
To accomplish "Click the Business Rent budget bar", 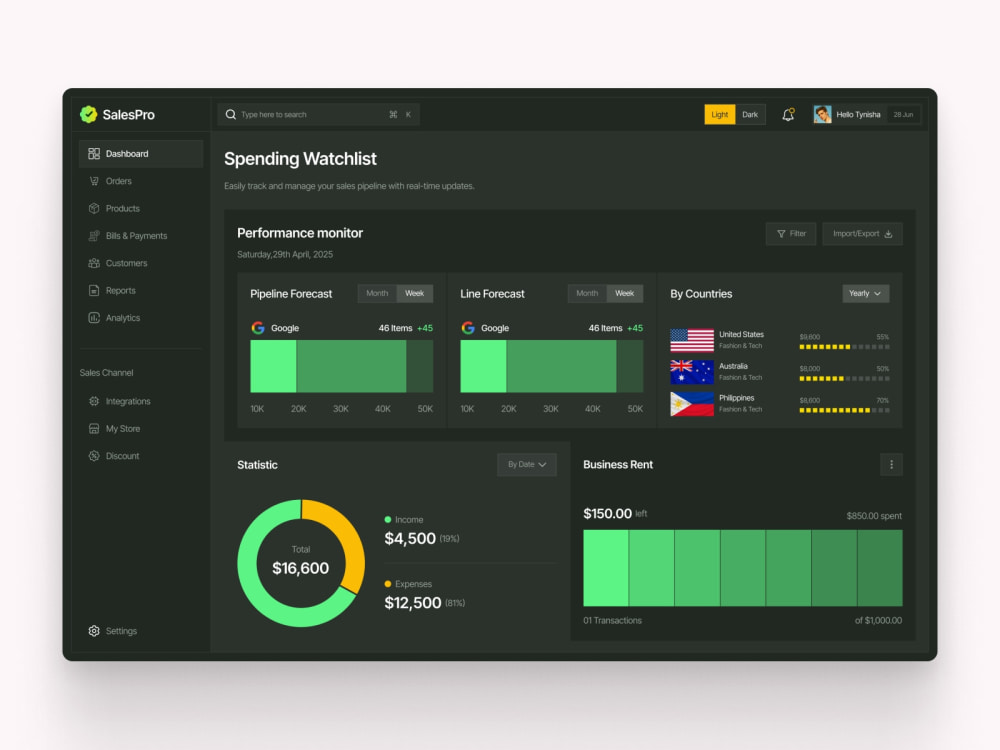I will [743, 568].
